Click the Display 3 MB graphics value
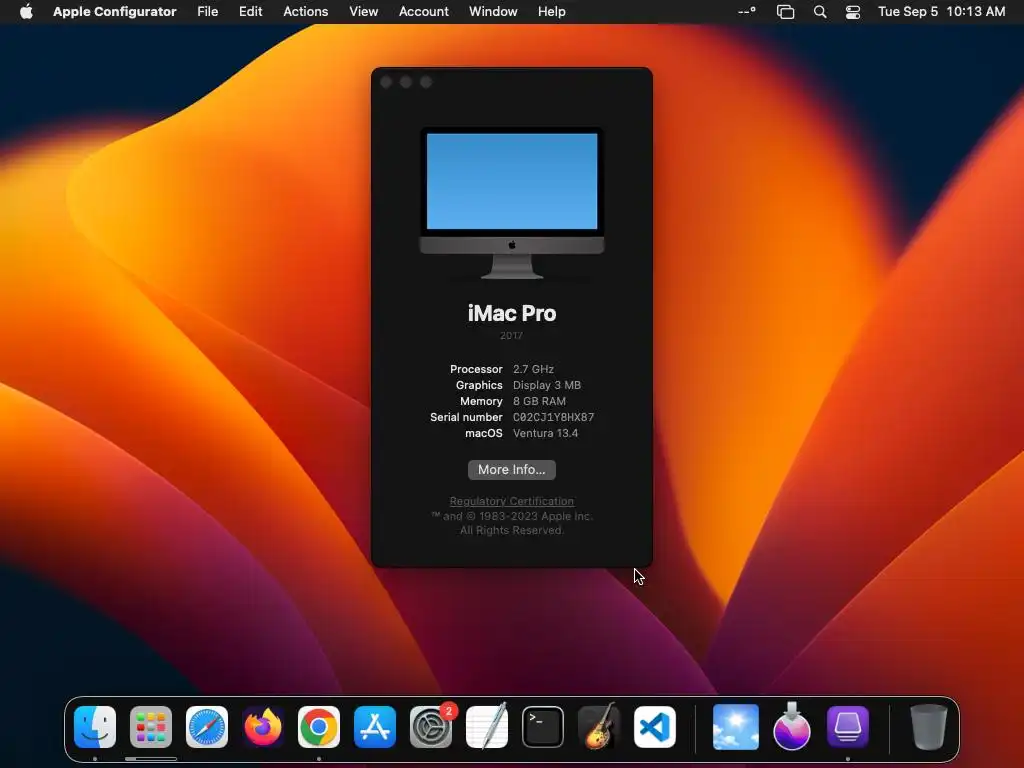This screenshot has height=768, width=1024. (x=547, y=385)
